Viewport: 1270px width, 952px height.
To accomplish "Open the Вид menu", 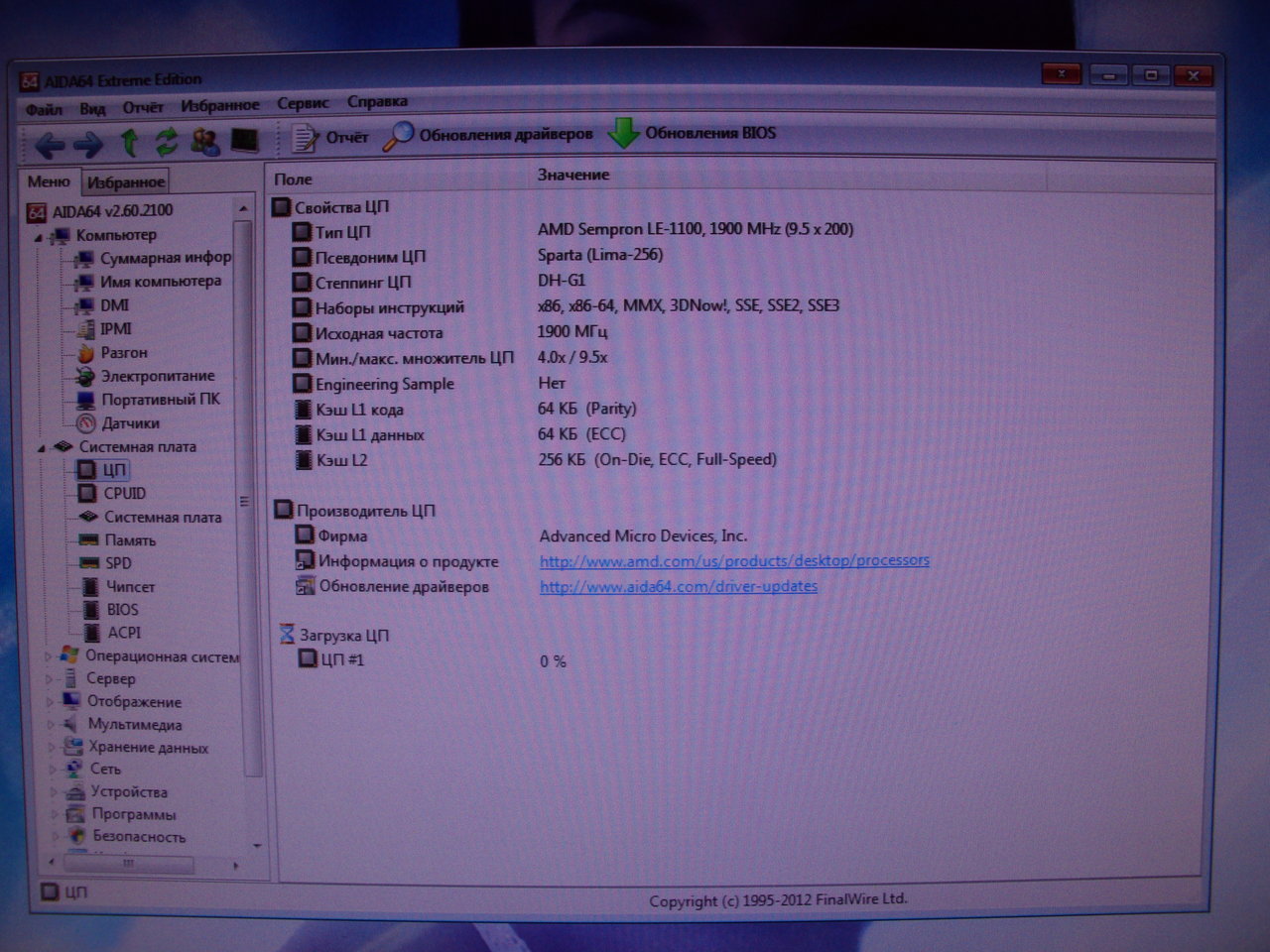I will point(92,108).
